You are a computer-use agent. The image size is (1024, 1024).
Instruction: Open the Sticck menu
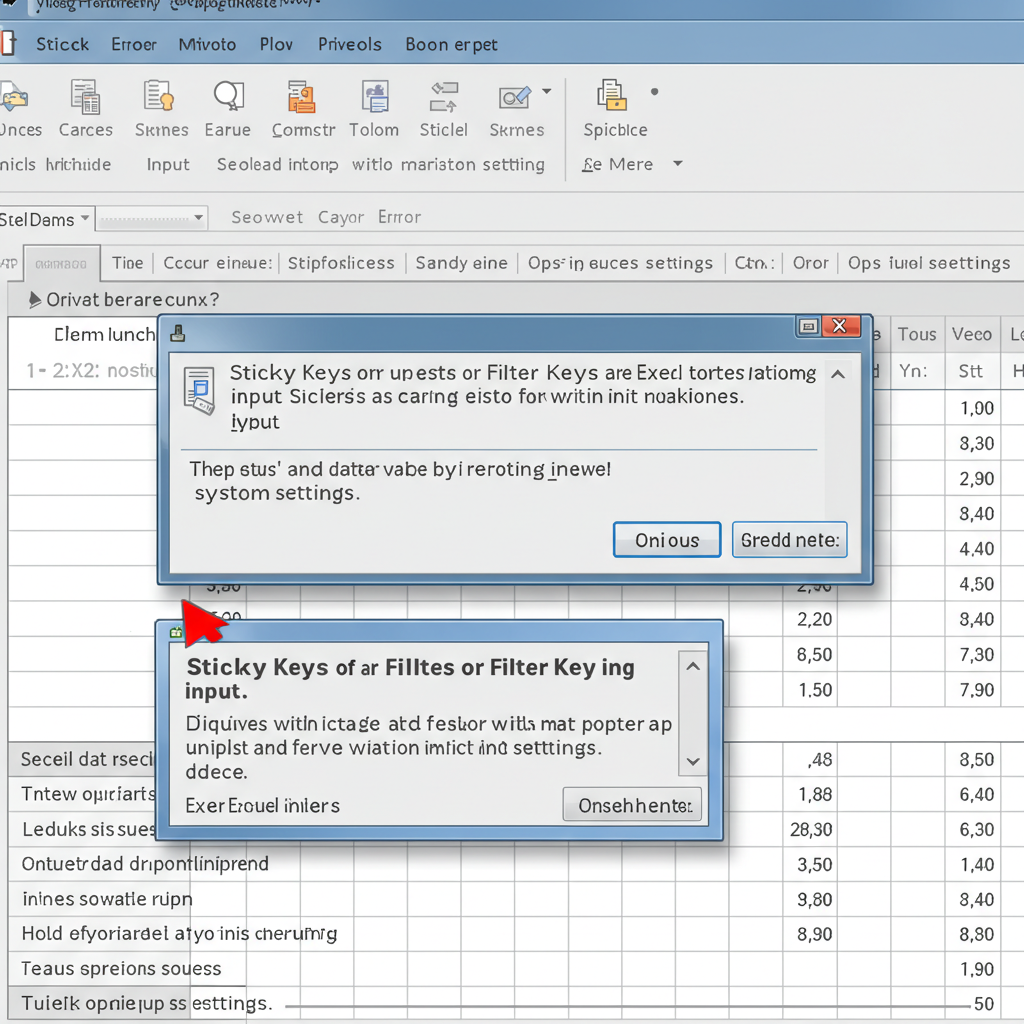62,44
